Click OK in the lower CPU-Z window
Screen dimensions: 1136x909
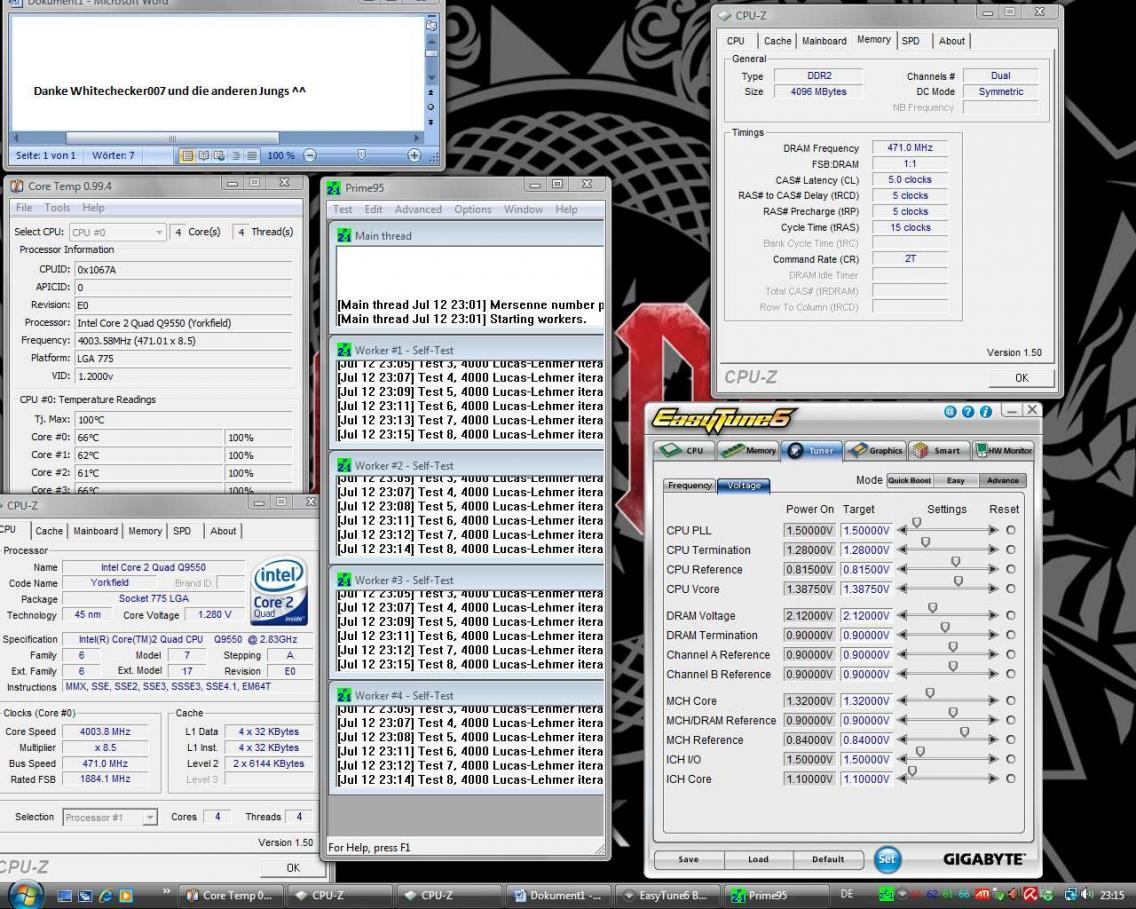(x=293, y=868)
